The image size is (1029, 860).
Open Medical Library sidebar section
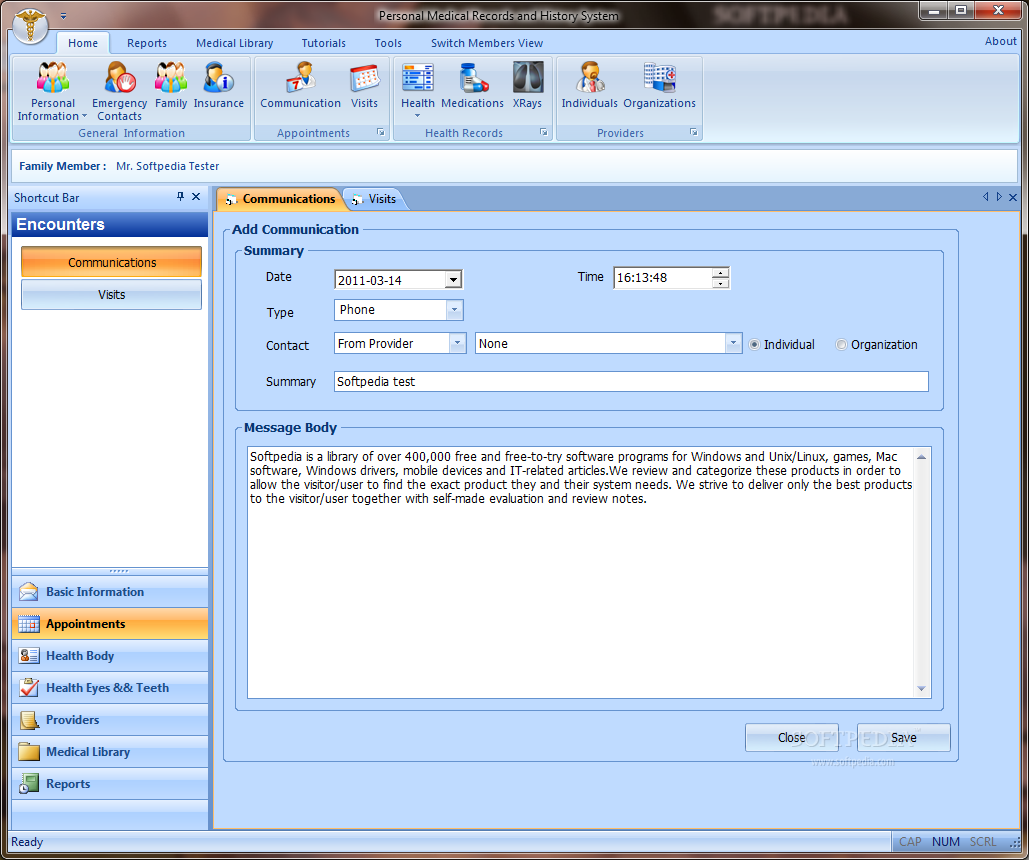[110, 752]
